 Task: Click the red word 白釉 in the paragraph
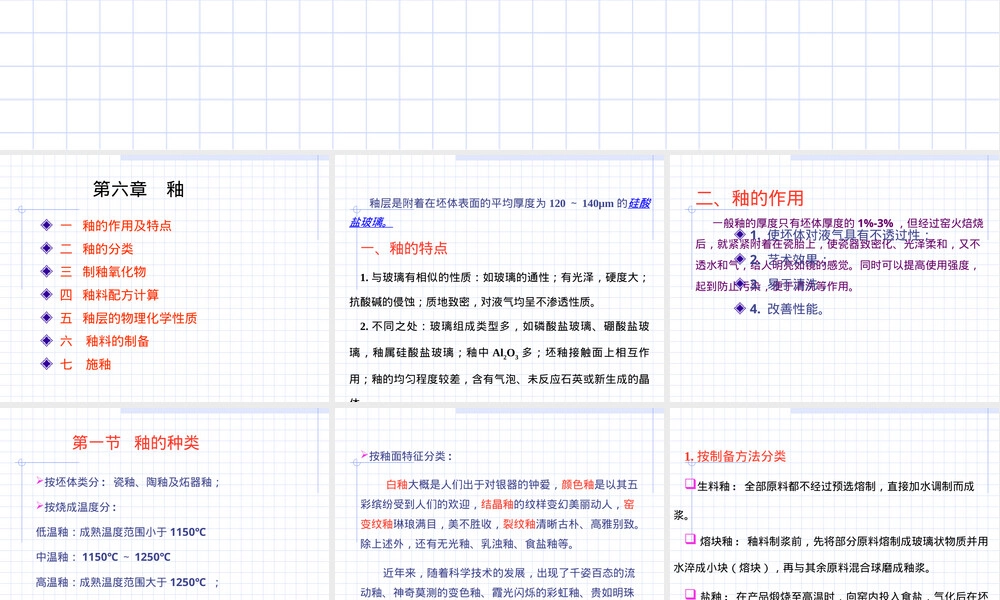click(x=397, y=485)
